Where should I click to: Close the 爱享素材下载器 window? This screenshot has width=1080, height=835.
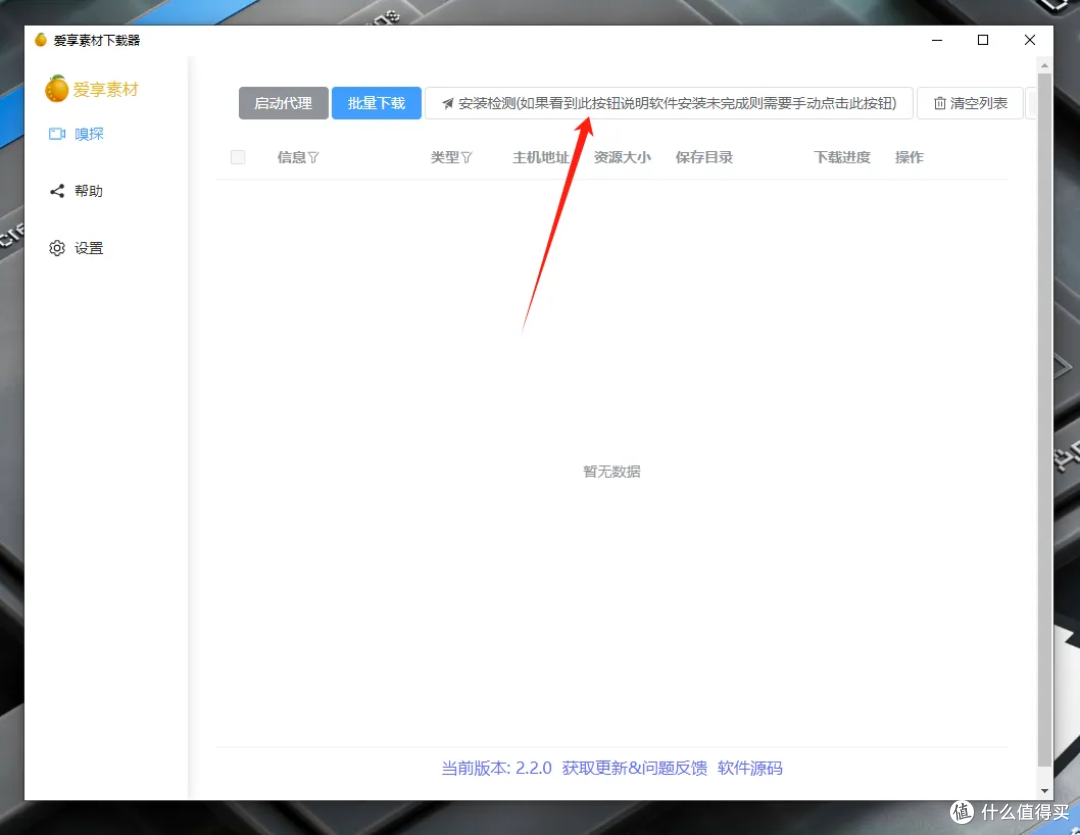[1030, 40]
